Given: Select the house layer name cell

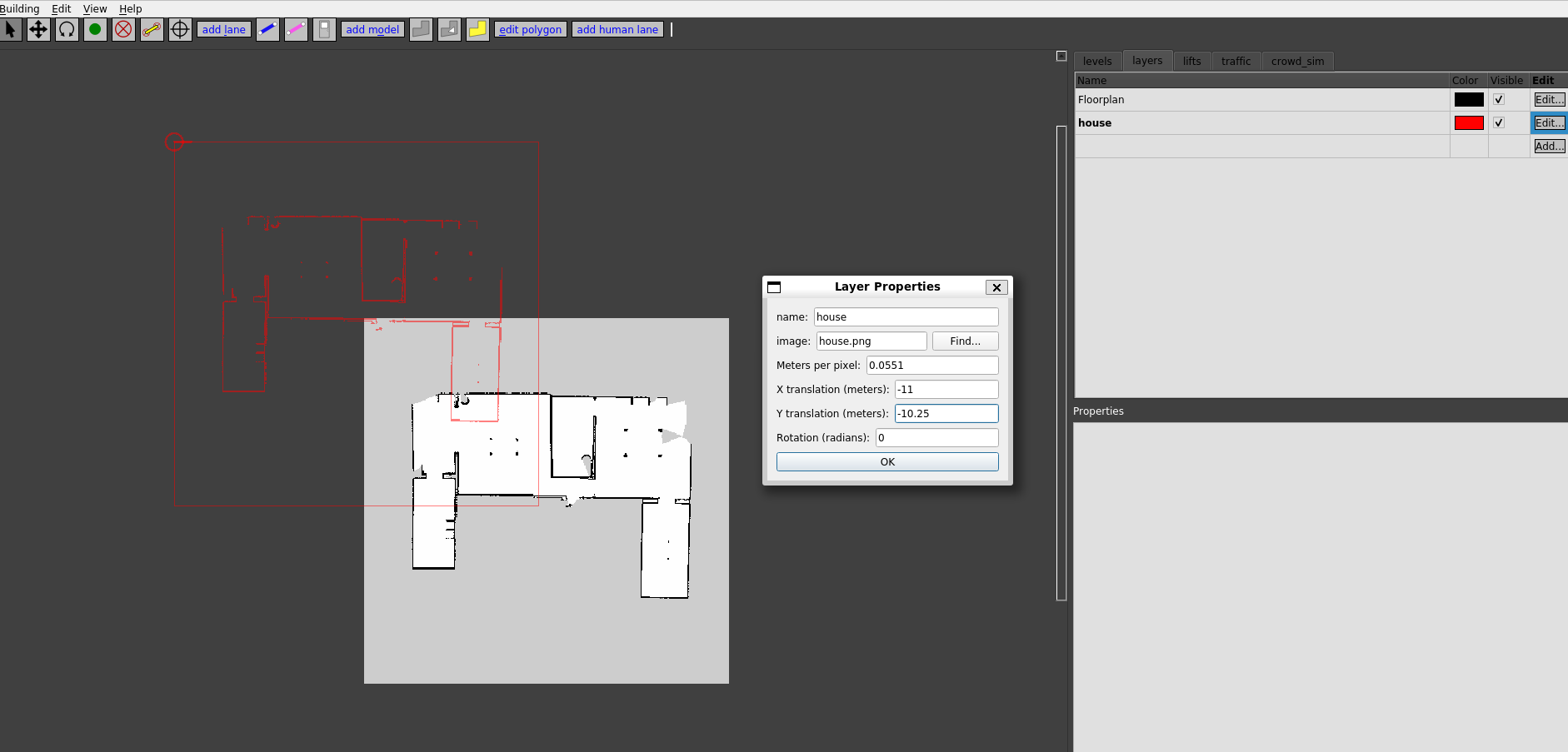Looking at the screenshot, I should [1262, 123].
